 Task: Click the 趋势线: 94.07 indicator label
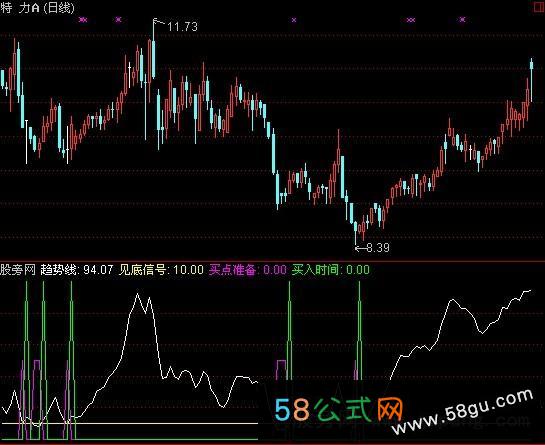coord(77,270)
